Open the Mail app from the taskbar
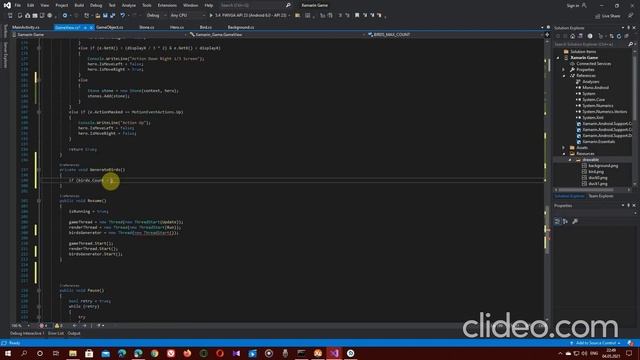The width and height of the screenshot is (640, 360). 106,353
